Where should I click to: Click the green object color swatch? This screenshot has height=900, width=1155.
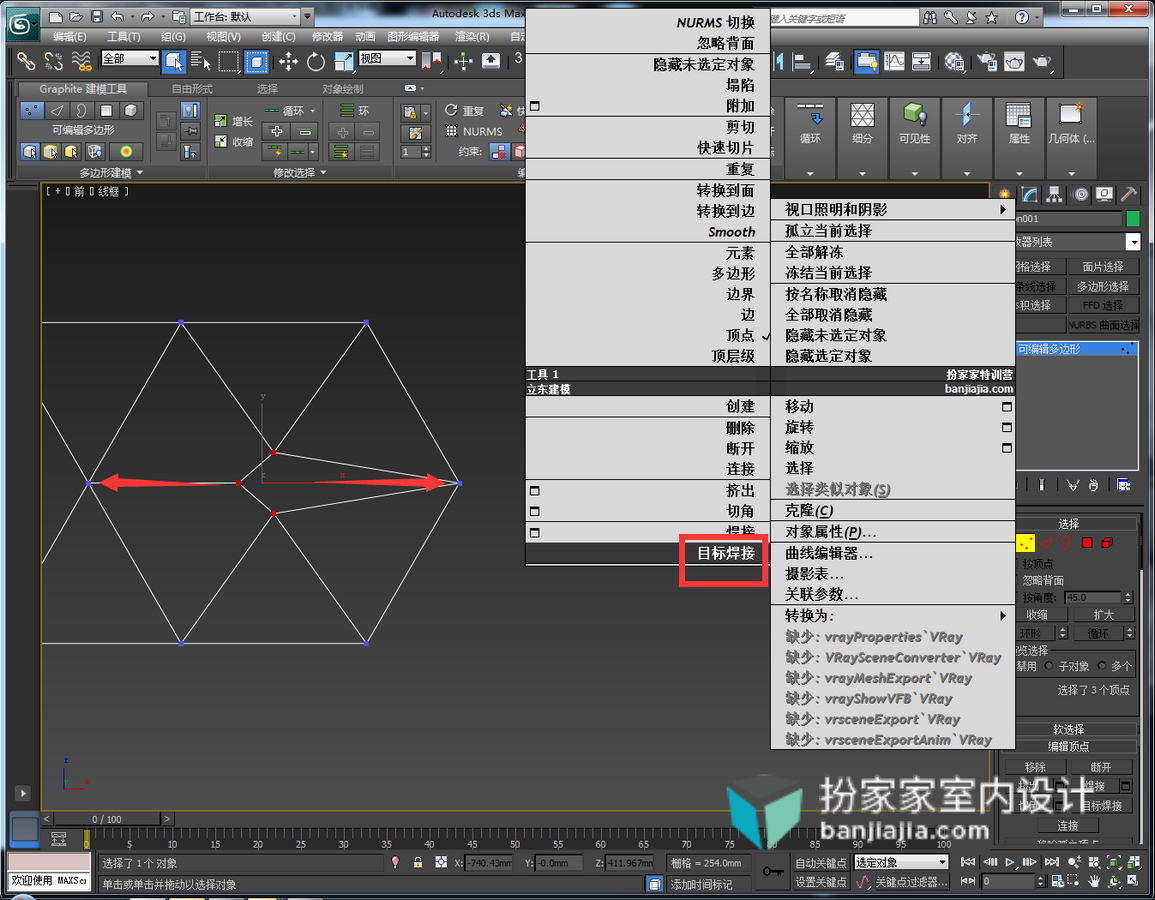click(1132, 219)
